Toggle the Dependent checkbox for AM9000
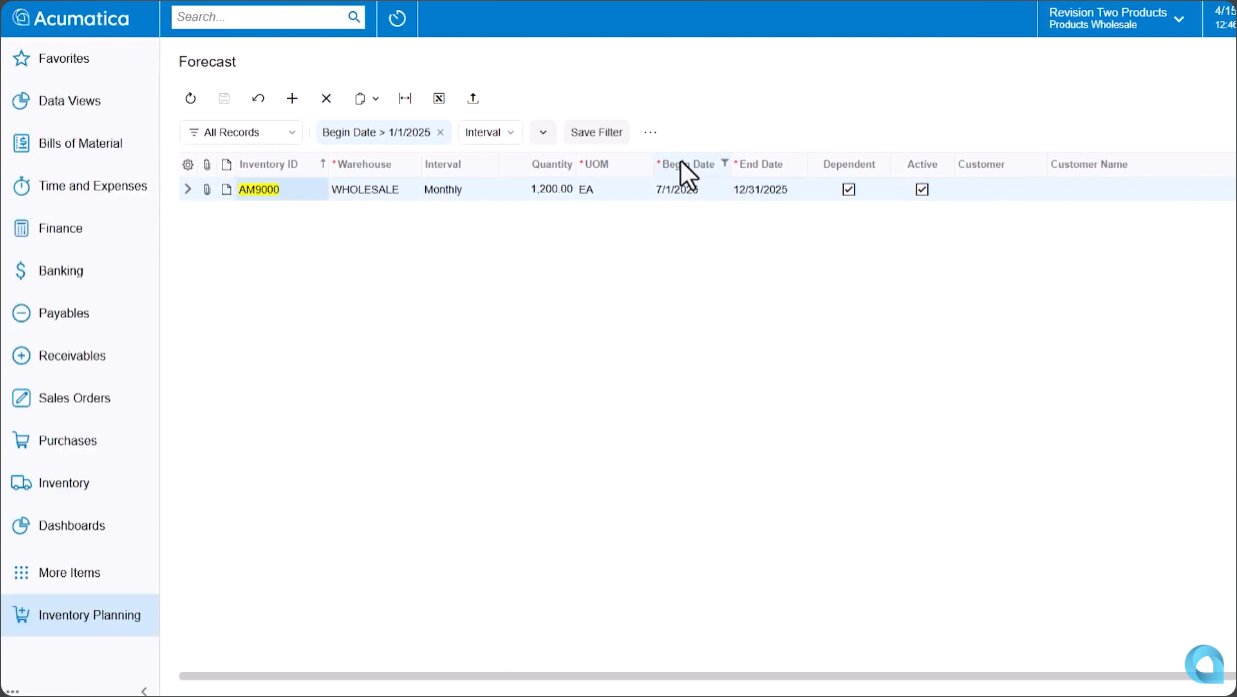This screenshot has height=697, width=1237. 849,189
